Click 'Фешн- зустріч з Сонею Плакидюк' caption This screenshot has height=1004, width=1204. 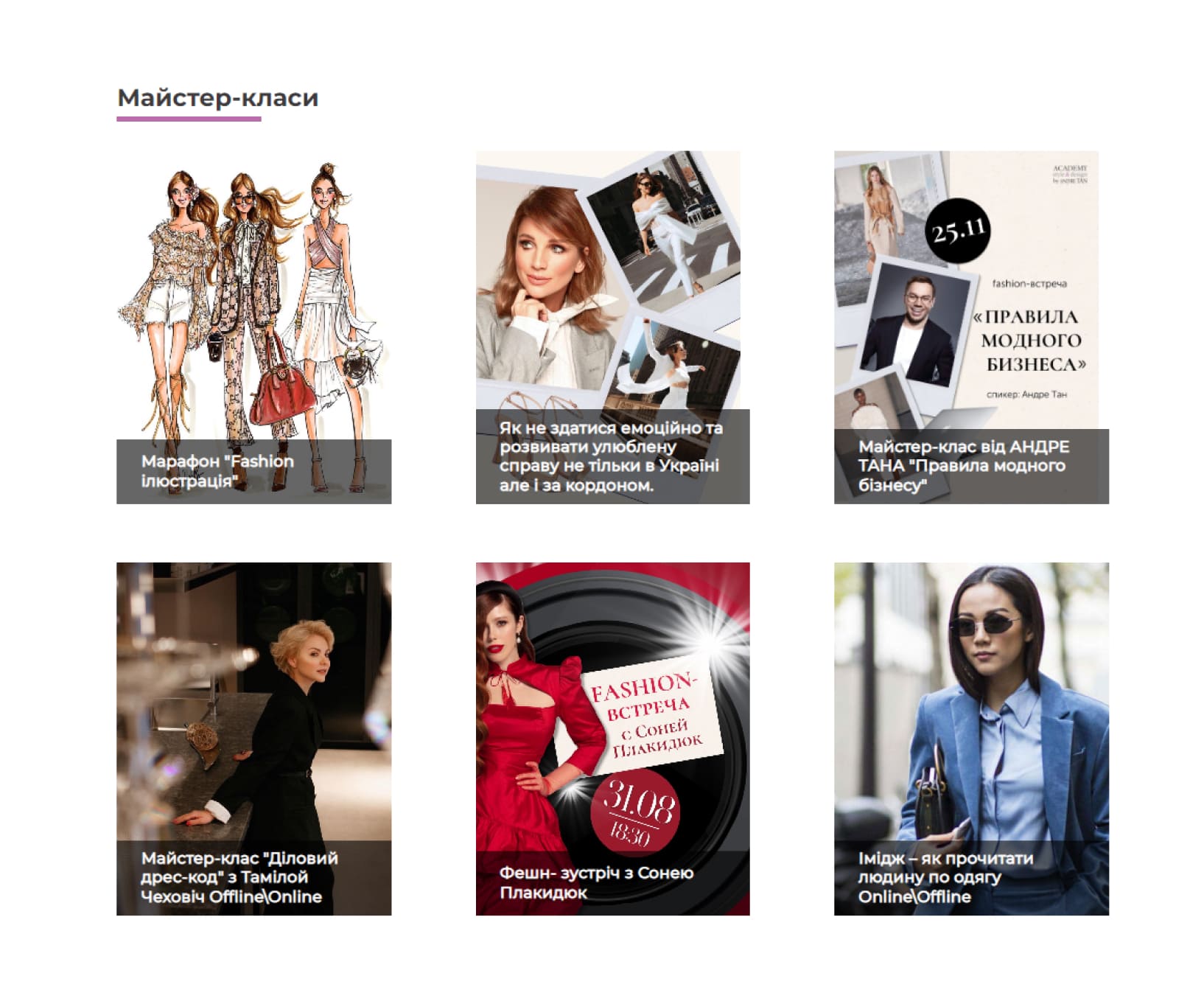click(596, 882)
